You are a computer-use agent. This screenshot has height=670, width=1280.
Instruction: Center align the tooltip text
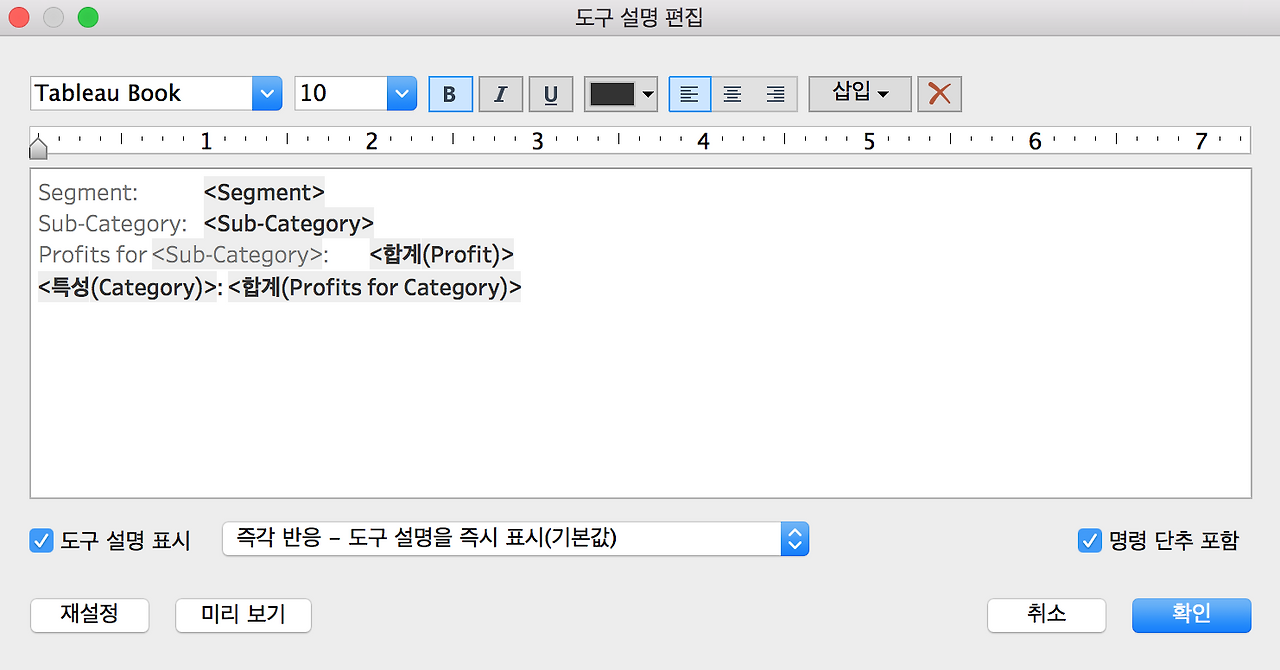click(733, 94)
